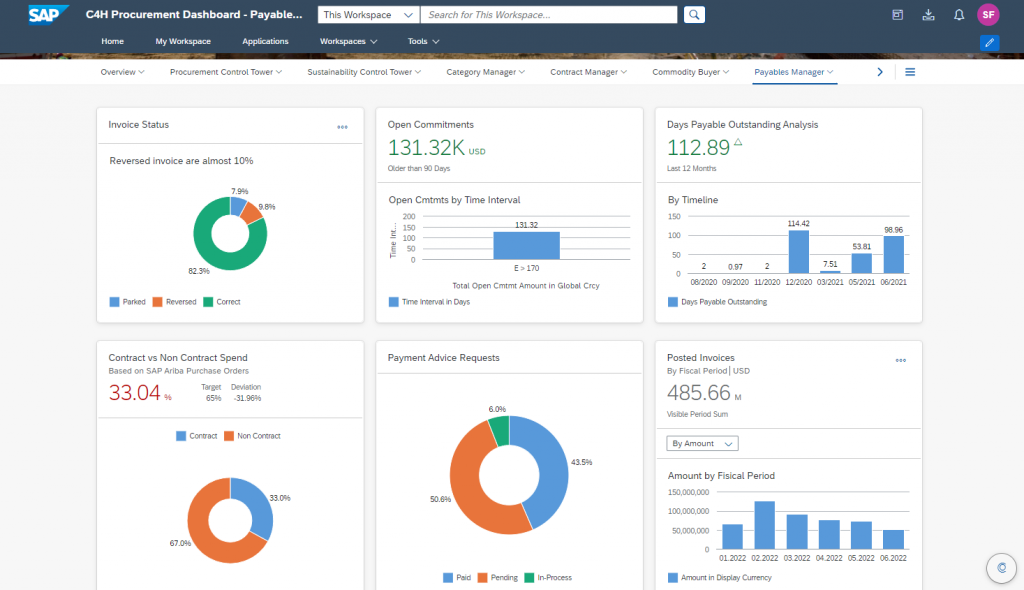Open the Applications menu item
The width and height of the screenshot is (1024, 590).
(265, 42)
